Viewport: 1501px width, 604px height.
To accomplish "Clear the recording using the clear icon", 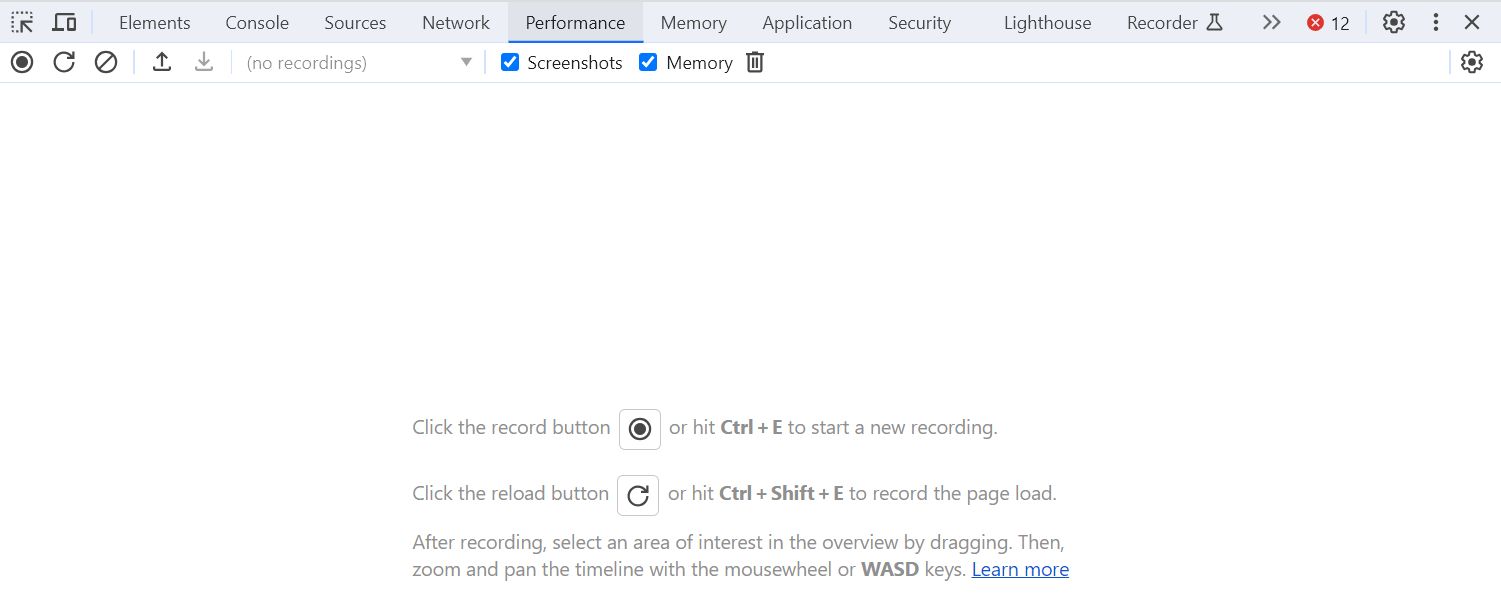I will click(106, 63).
